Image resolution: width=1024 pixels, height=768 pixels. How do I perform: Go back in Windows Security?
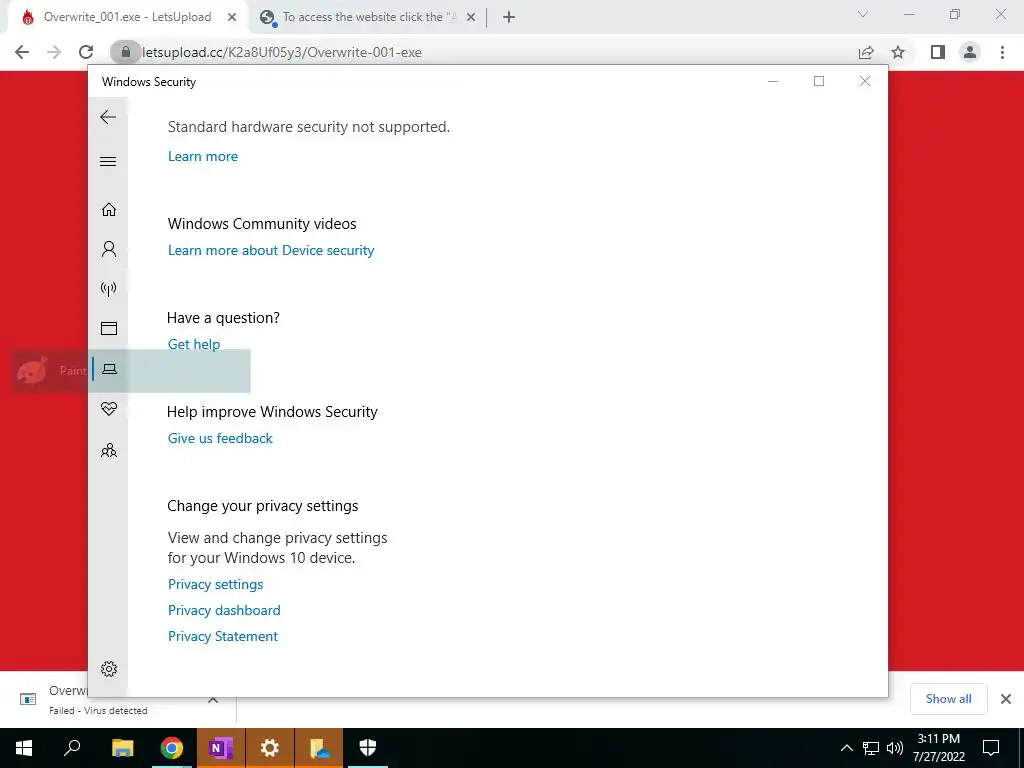tap(108, 118)
